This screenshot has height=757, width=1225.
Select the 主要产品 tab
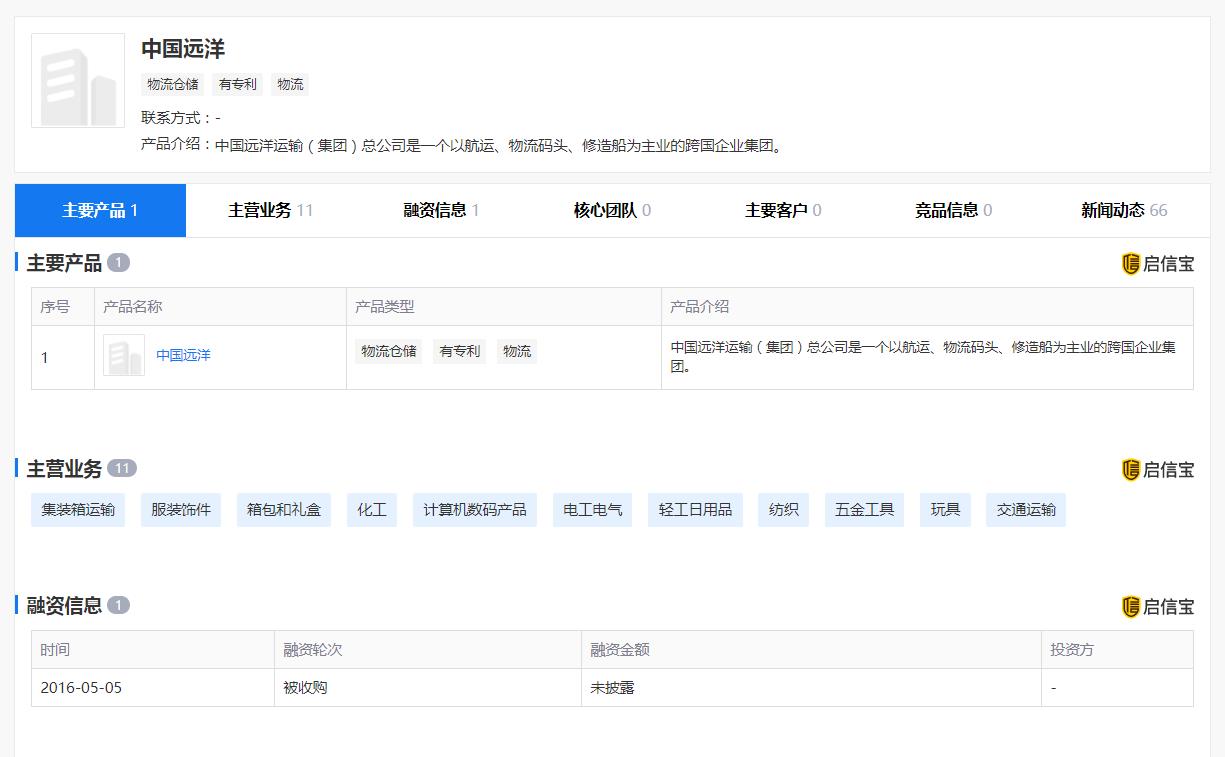pyautogui.click(x=100, y=210)
